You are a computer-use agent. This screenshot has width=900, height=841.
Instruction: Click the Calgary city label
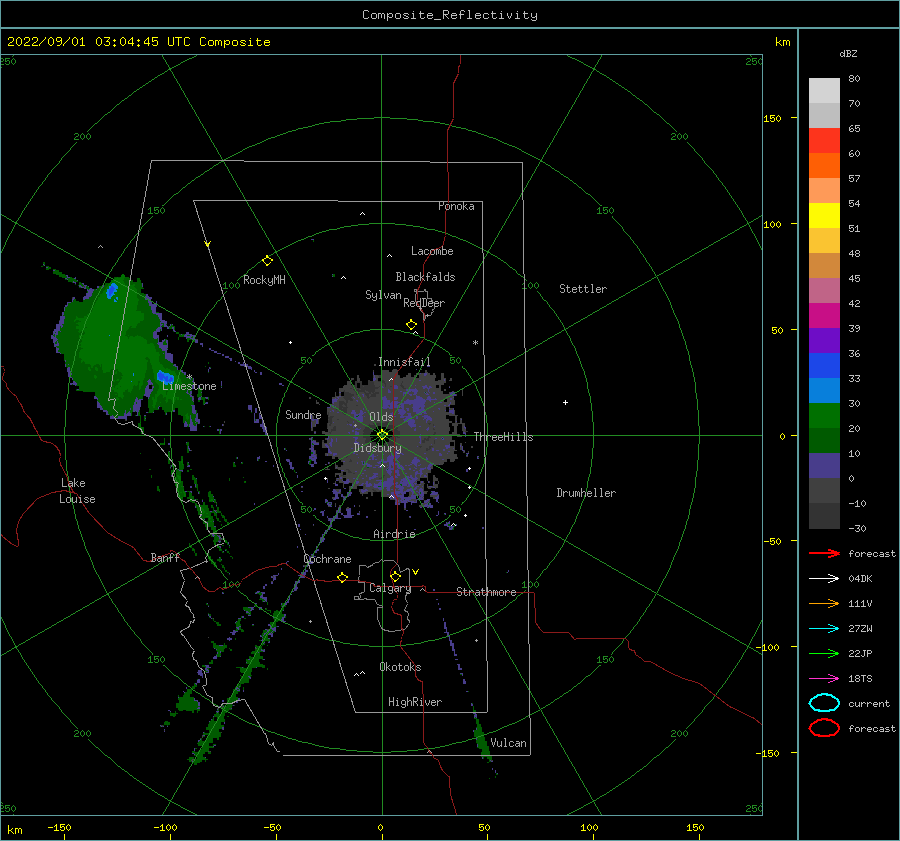click(390, 588)
